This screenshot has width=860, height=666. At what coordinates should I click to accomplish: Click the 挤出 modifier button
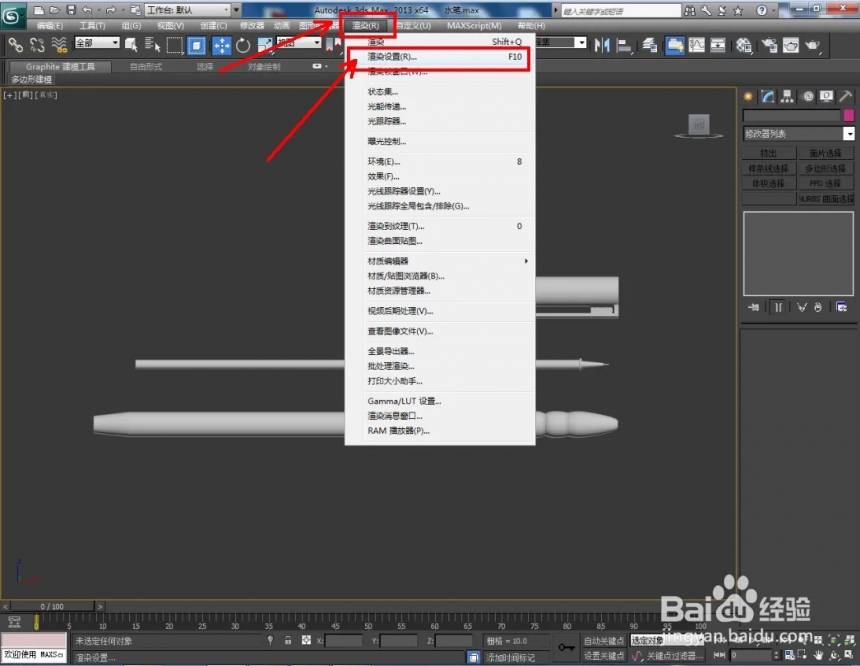tap(768, 153)
